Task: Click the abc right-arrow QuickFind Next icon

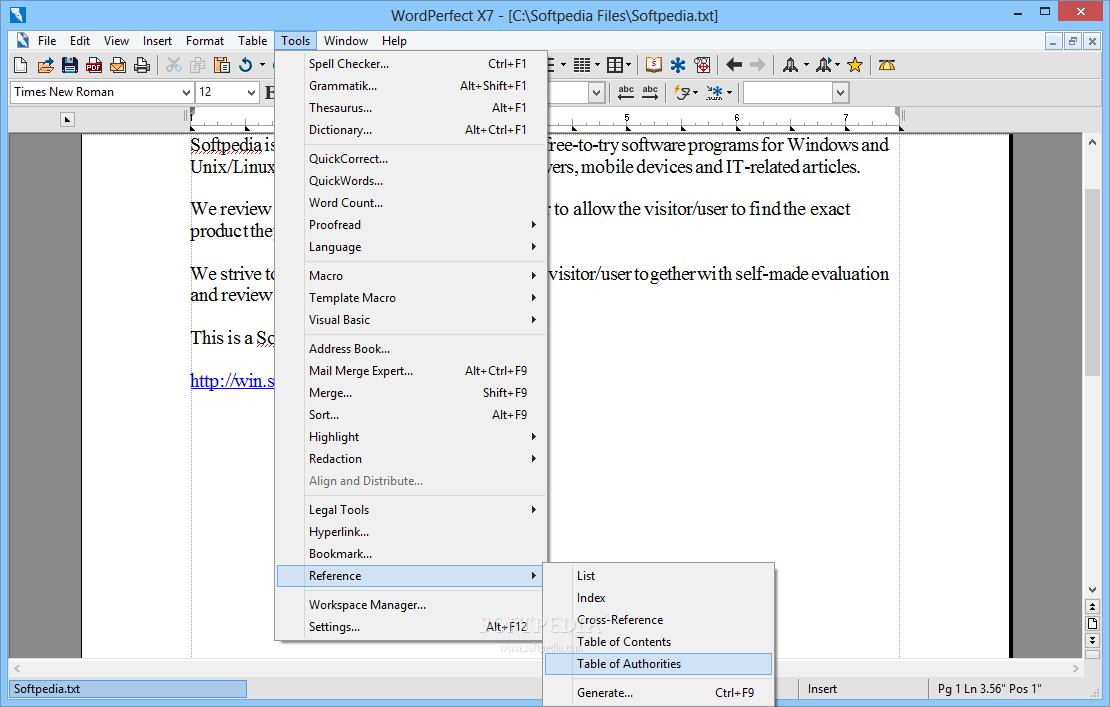Action: 650,93
